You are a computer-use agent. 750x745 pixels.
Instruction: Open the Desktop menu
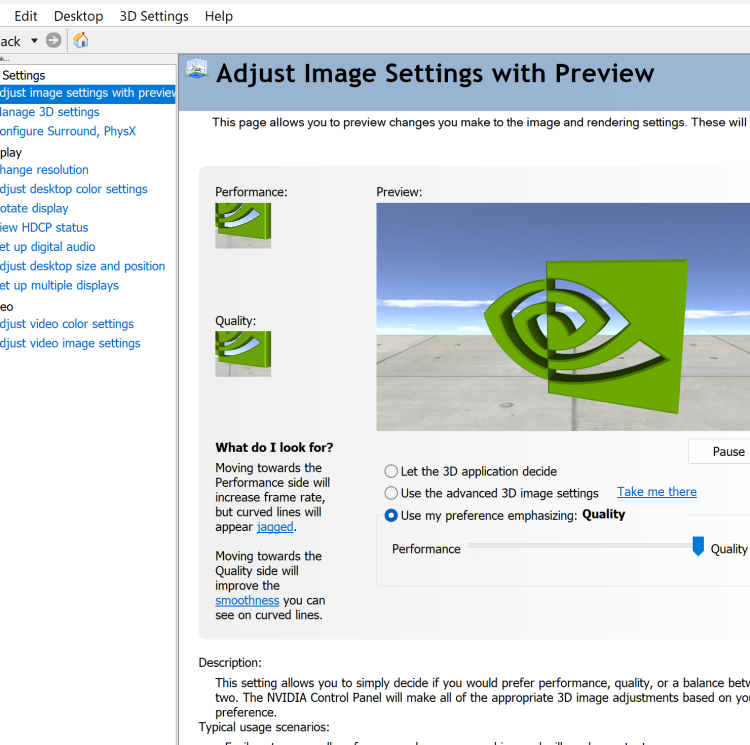[x=78, y=16]
